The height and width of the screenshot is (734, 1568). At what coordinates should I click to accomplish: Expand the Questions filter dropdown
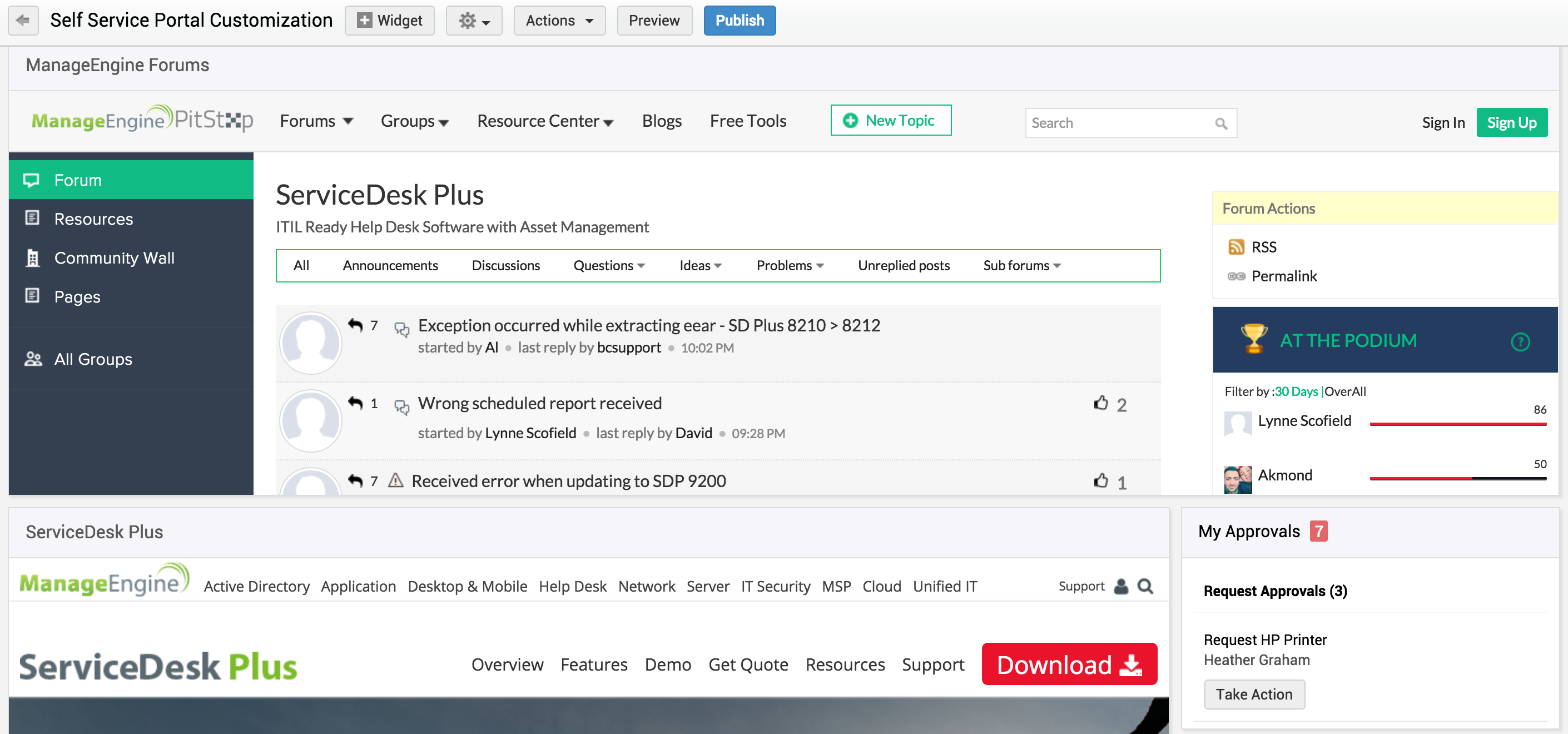609,265
